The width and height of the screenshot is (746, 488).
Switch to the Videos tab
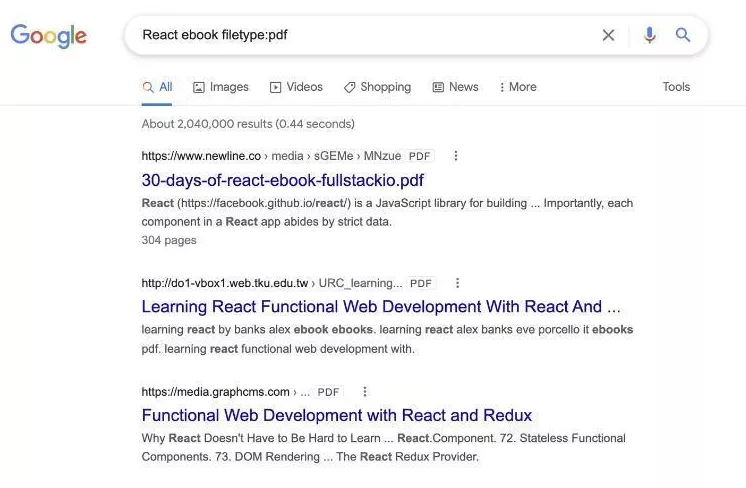[296, 87]
